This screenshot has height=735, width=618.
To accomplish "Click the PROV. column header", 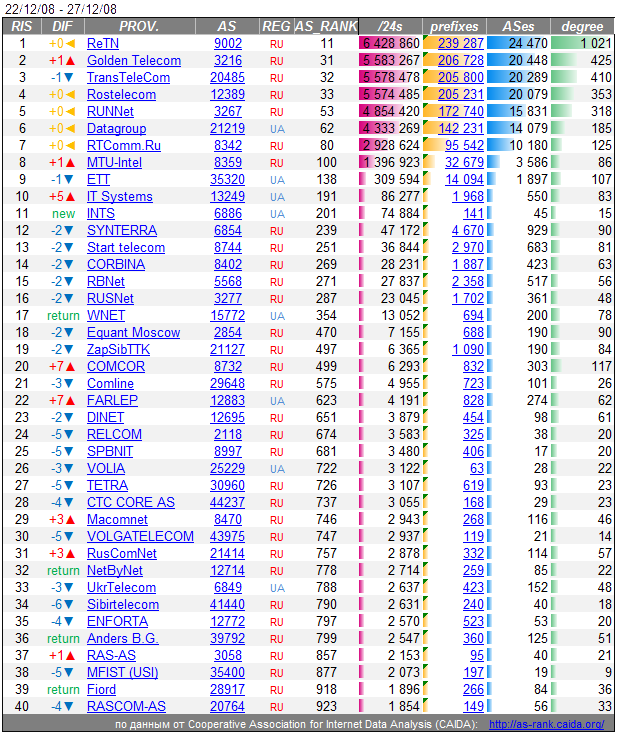I will coord(145,26).
